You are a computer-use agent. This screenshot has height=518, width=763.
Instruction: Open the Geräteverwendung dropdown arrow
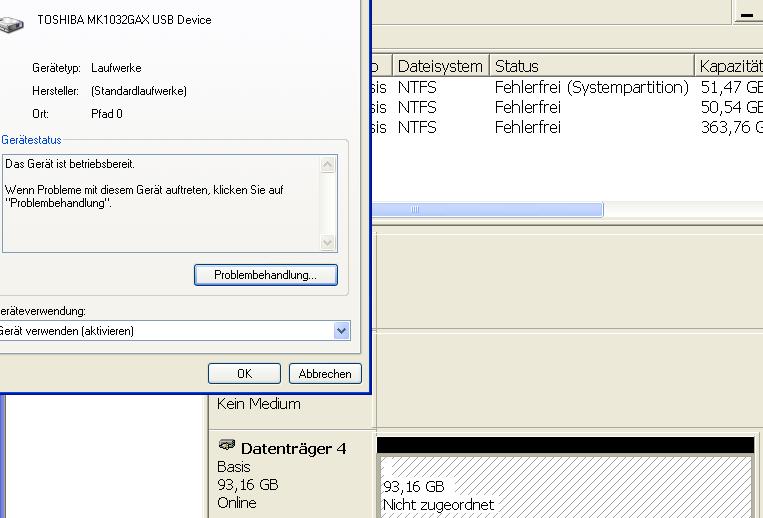pyautogui.click(x=342, y=331)
